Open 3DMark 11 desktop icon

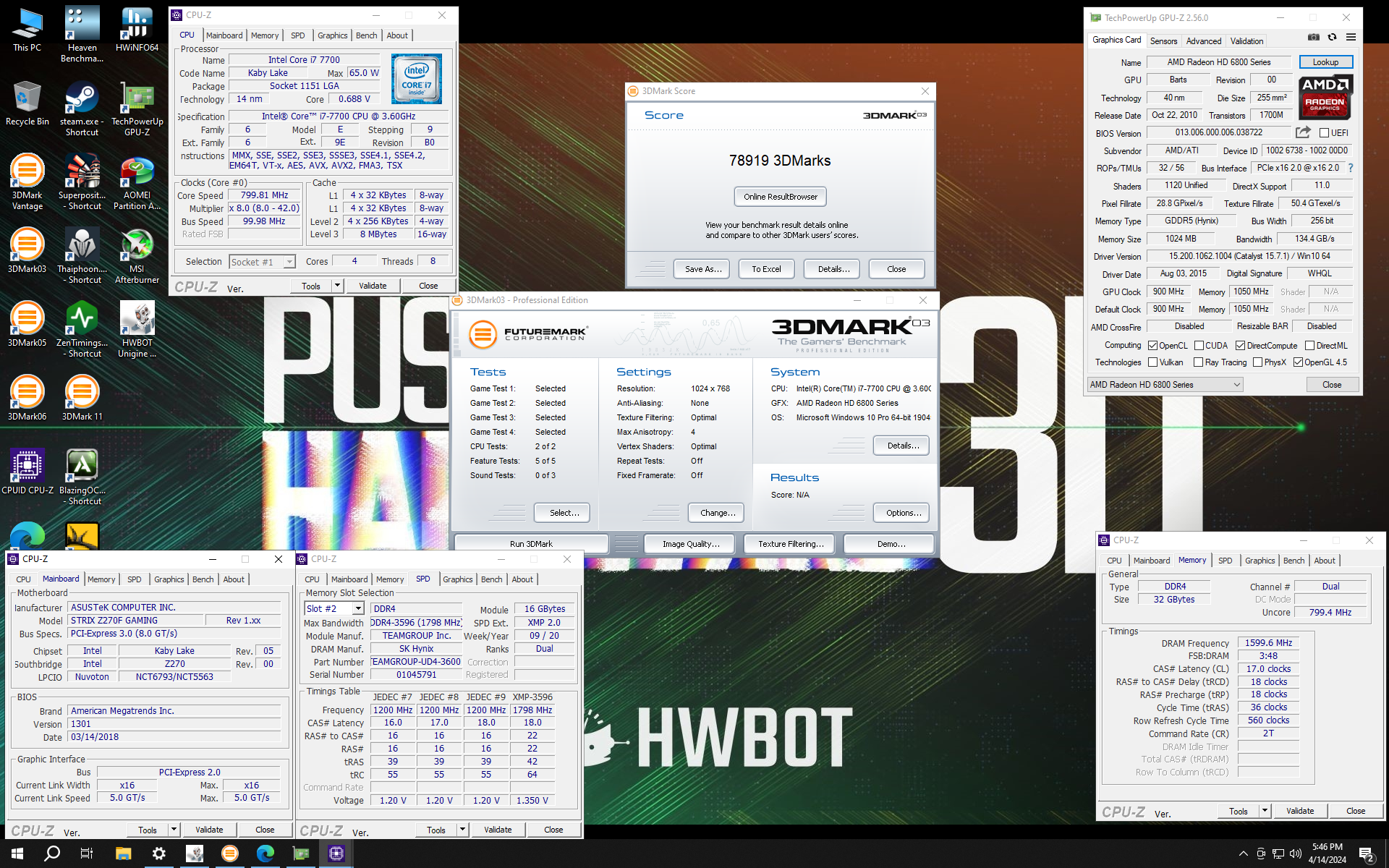[82, 399]
